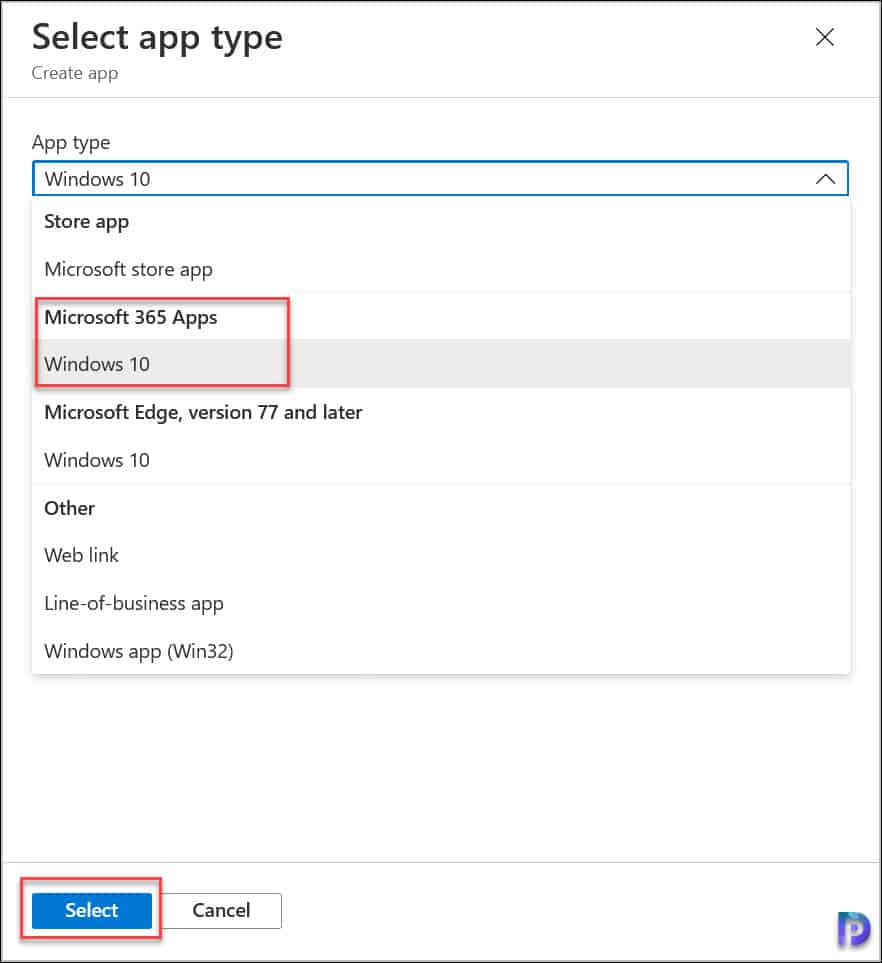Select Windows 10 under Microsoft Edge
The image size is (882, 963).
(x=441, y=460)
